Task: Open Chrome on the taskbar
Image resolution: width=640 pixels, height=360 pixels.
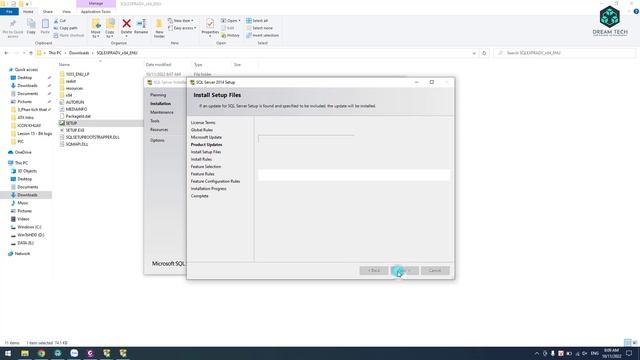Action: click(41, 353)
